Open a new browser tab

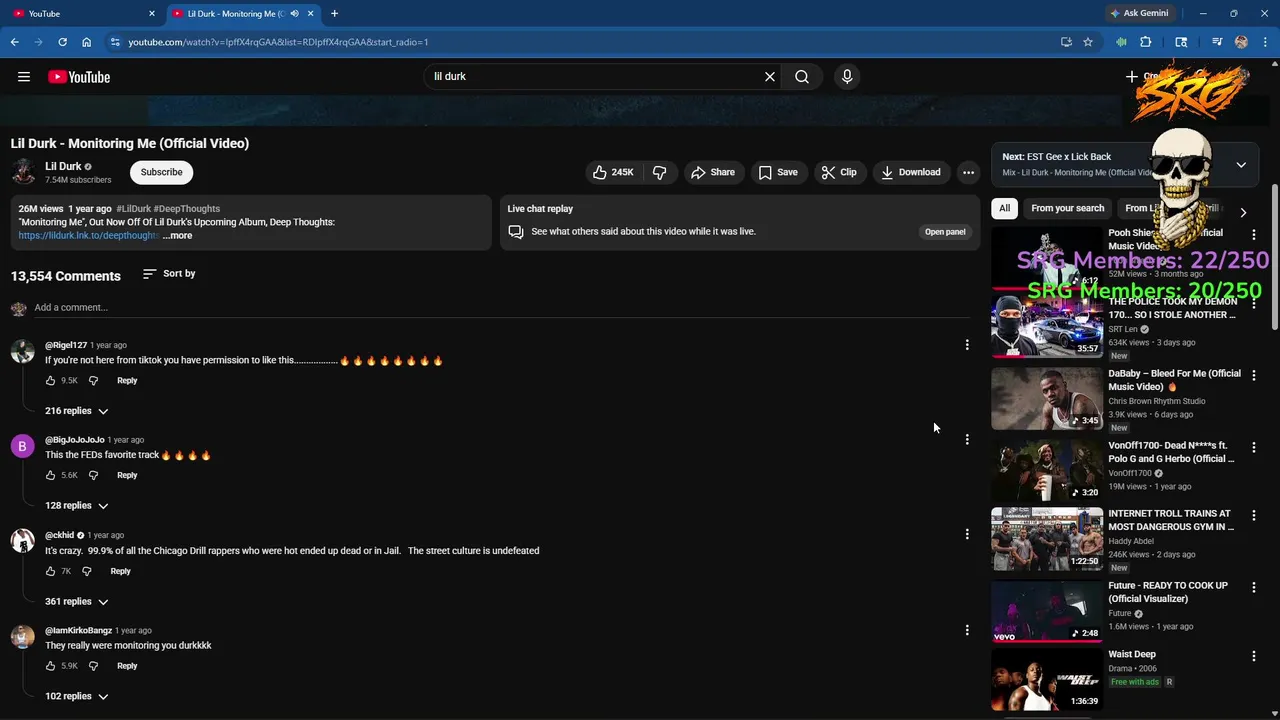pos(334,13)
